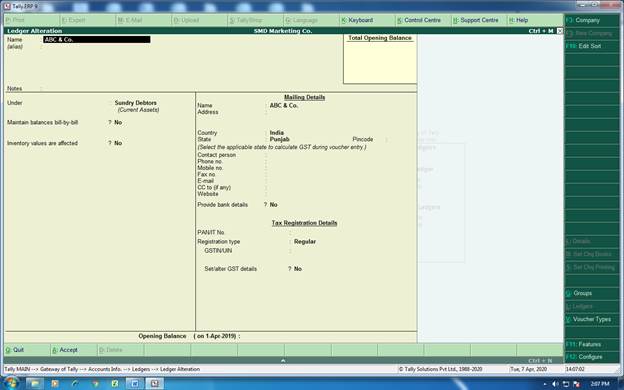Expand the bottom panel up-arrow
Viewport: 624px width, 390px height.
283,360
